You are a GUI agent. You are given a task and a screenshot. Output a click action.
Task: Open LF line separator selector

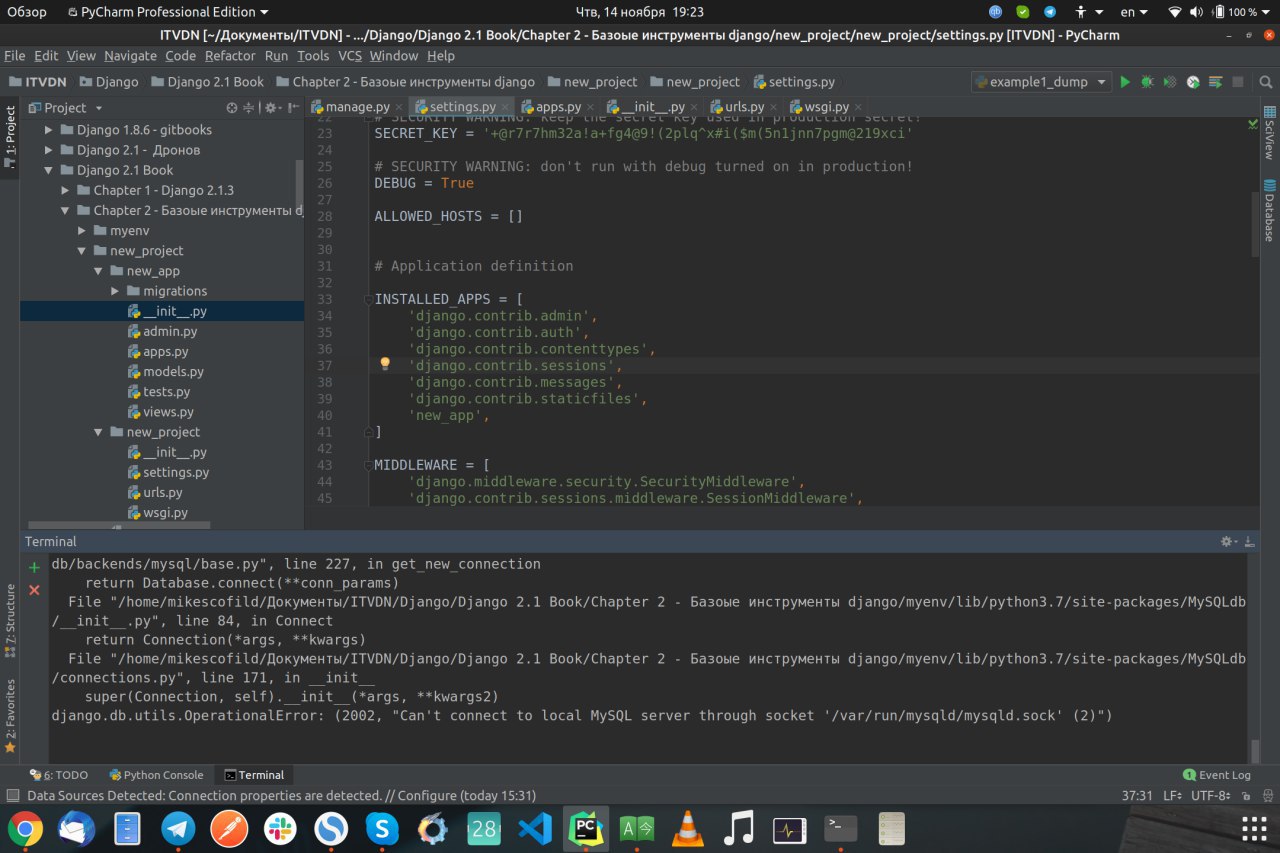click(1172, 796)
